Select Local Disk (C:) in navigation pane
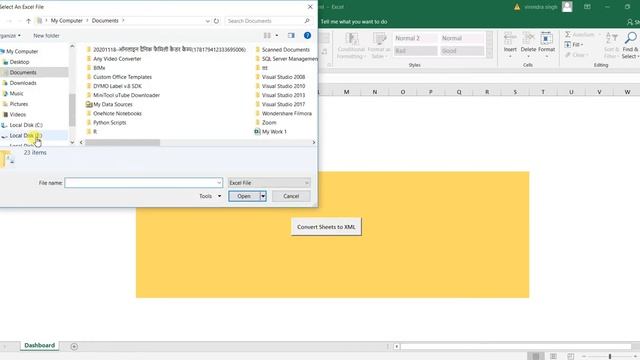Viewport: 640px width, 360px height. click(26, 125)
